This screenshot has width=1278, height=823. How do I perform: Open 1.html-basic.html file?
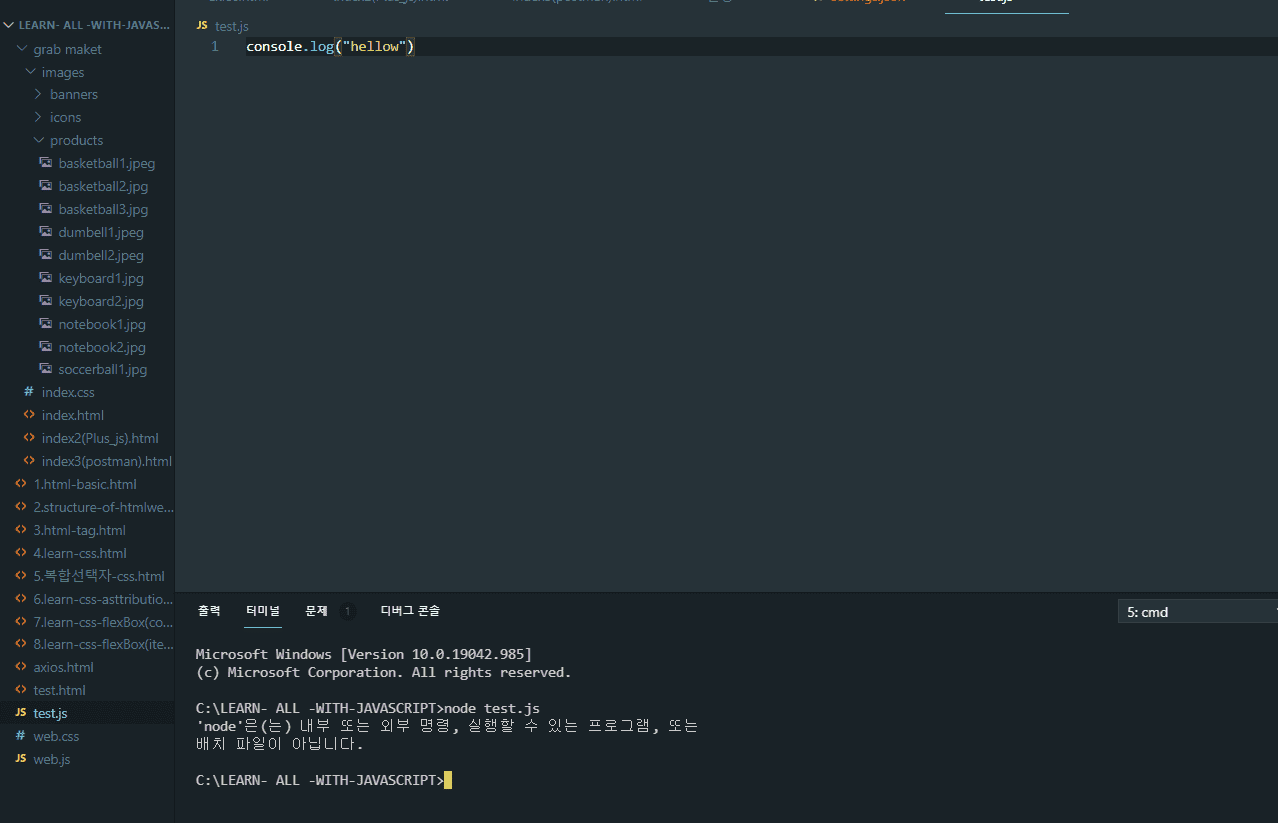point(87,484)
